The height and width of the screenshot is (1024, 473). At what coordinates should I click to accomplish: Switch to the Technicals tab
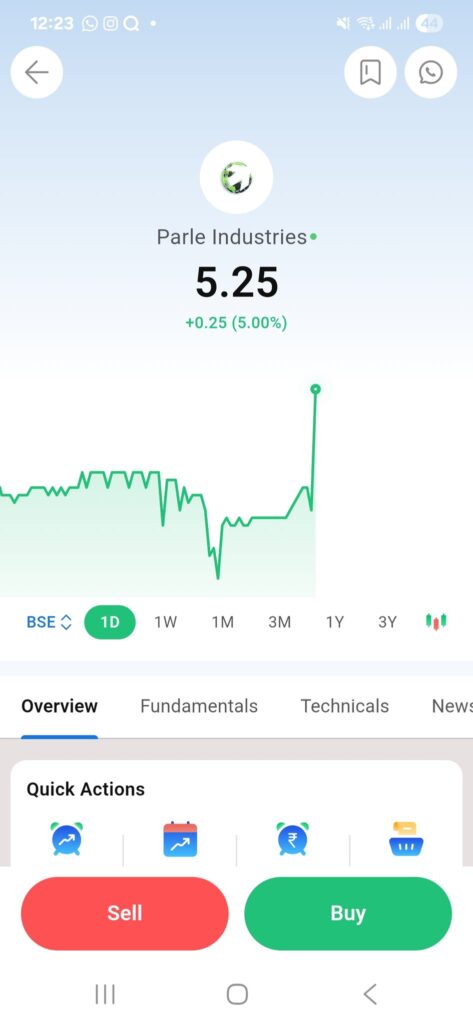345,706
